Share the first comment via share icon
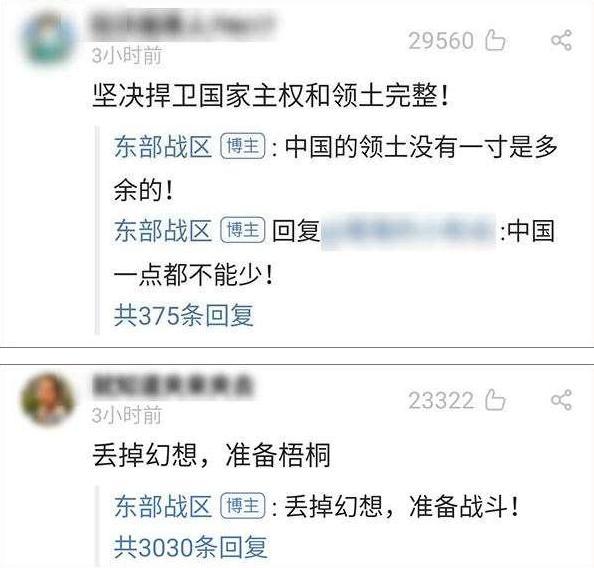Viewport: 594px width, 568px height. (561, 40)
